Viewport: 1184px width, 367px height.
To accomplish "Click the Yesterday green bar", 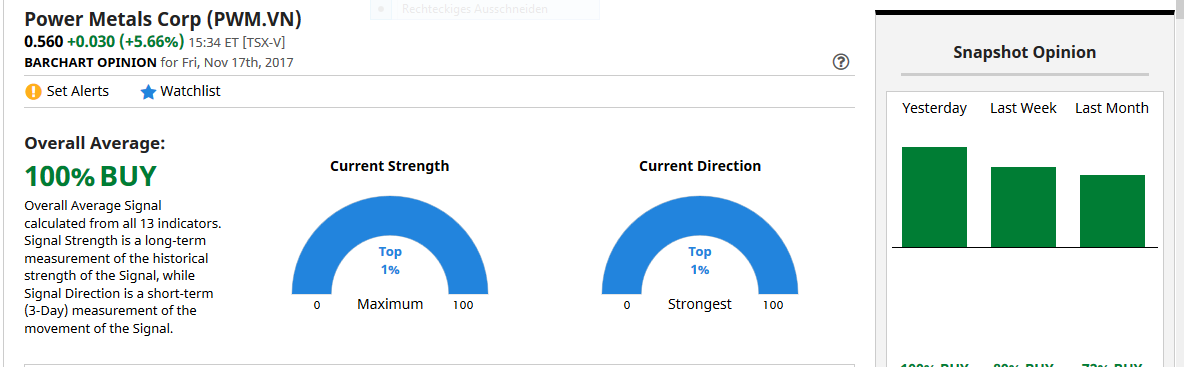I will [934, 197].
